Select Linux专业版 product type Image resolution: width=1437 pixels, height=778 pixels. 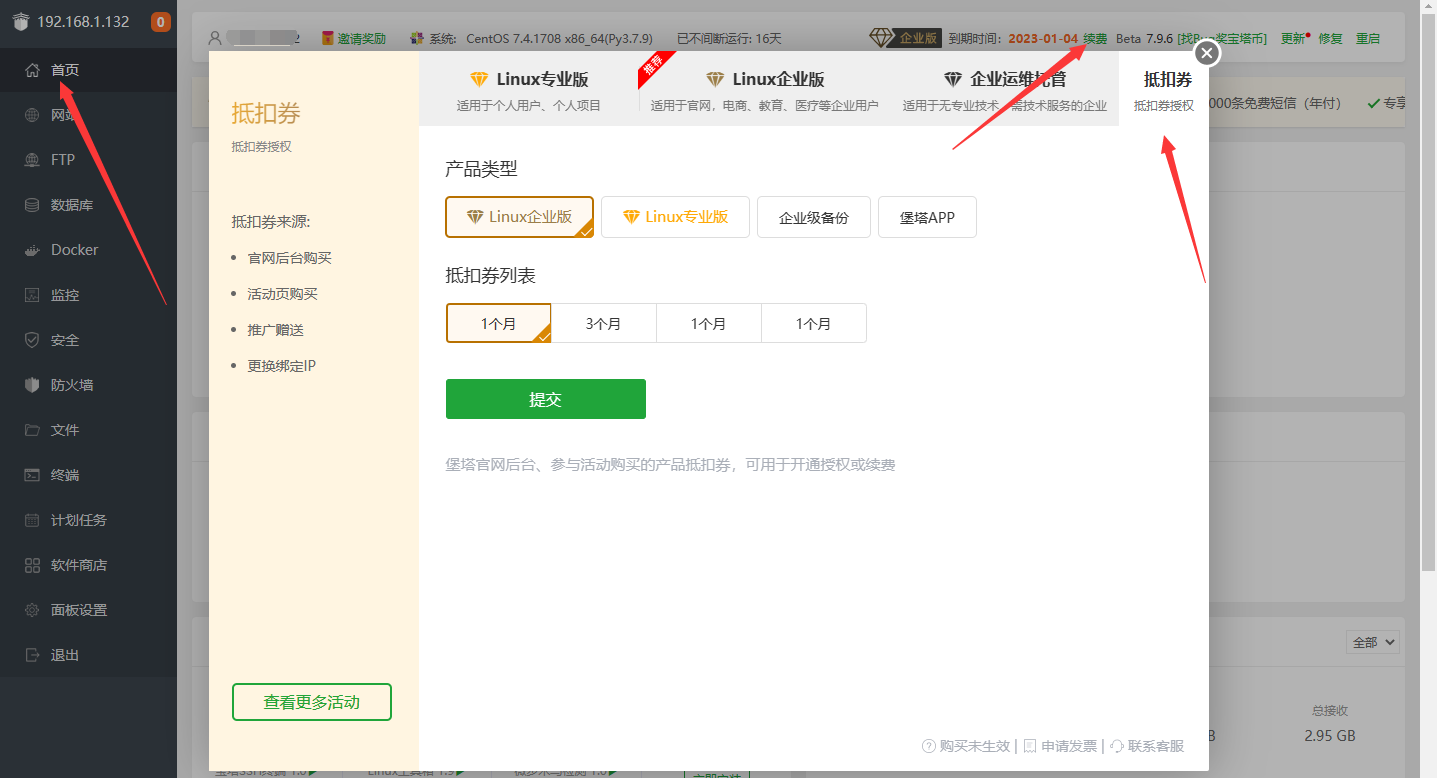[x=675, y=217]
